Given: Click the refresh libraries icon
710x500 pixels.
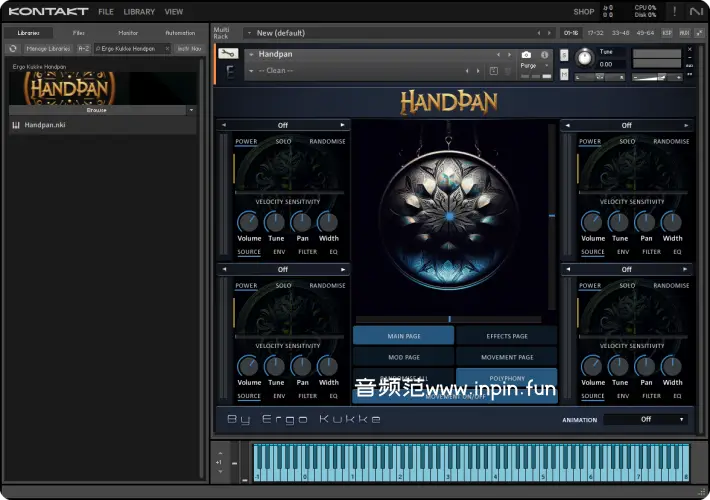Looking at the screenshot, I should (14, 48).
